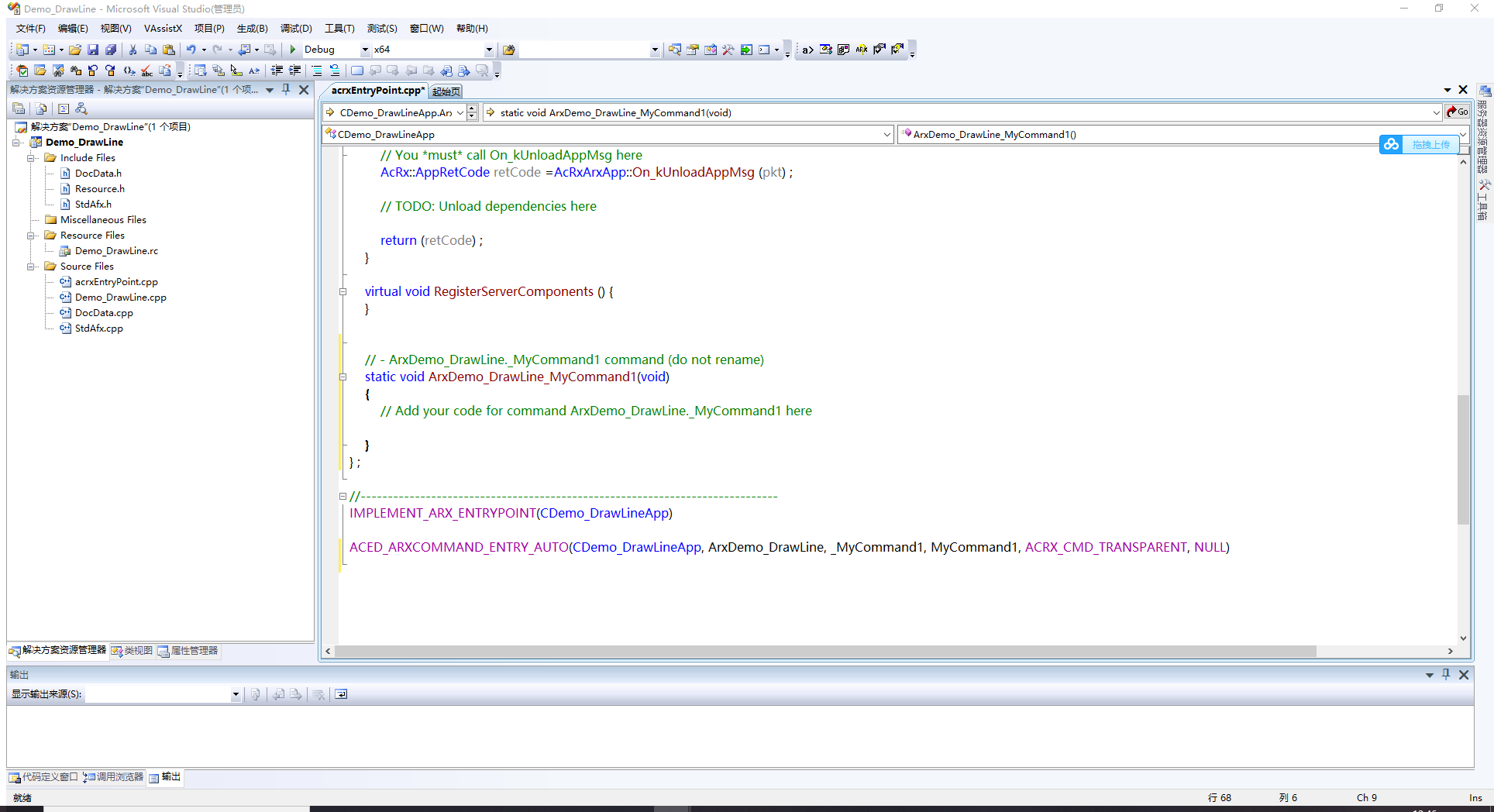The image size is (1494, 812).
Task: Open the Command Window icon
Action: pos(765,50)
